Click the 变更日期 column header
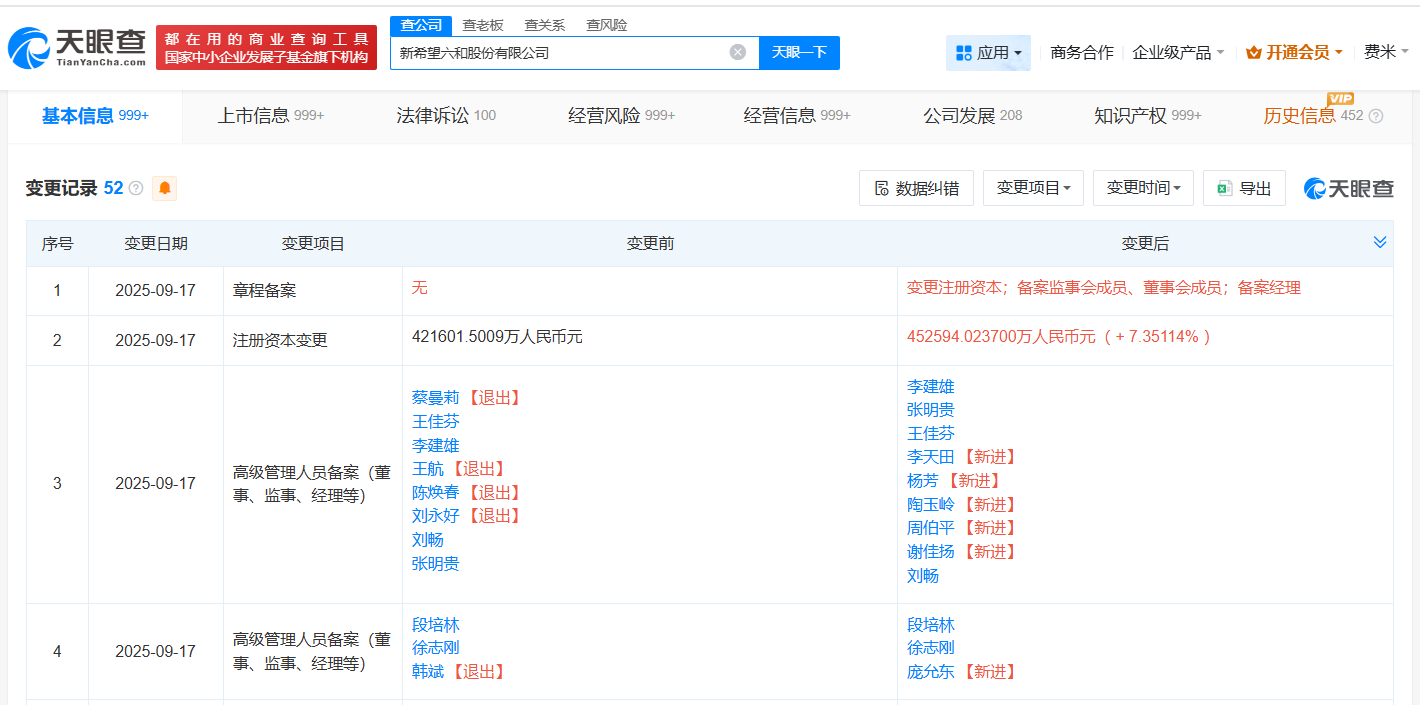The height and width of the screenshot is (705, 1420). (155, 243)
